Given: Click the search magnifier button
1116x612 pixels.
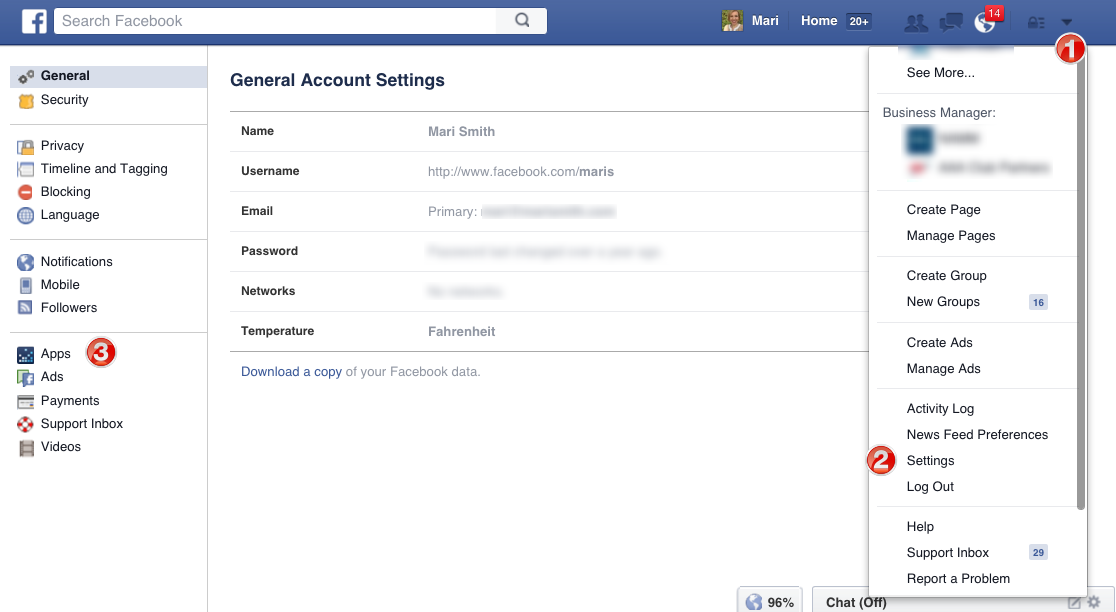Looking at the screenshot, I should (522, 21).
